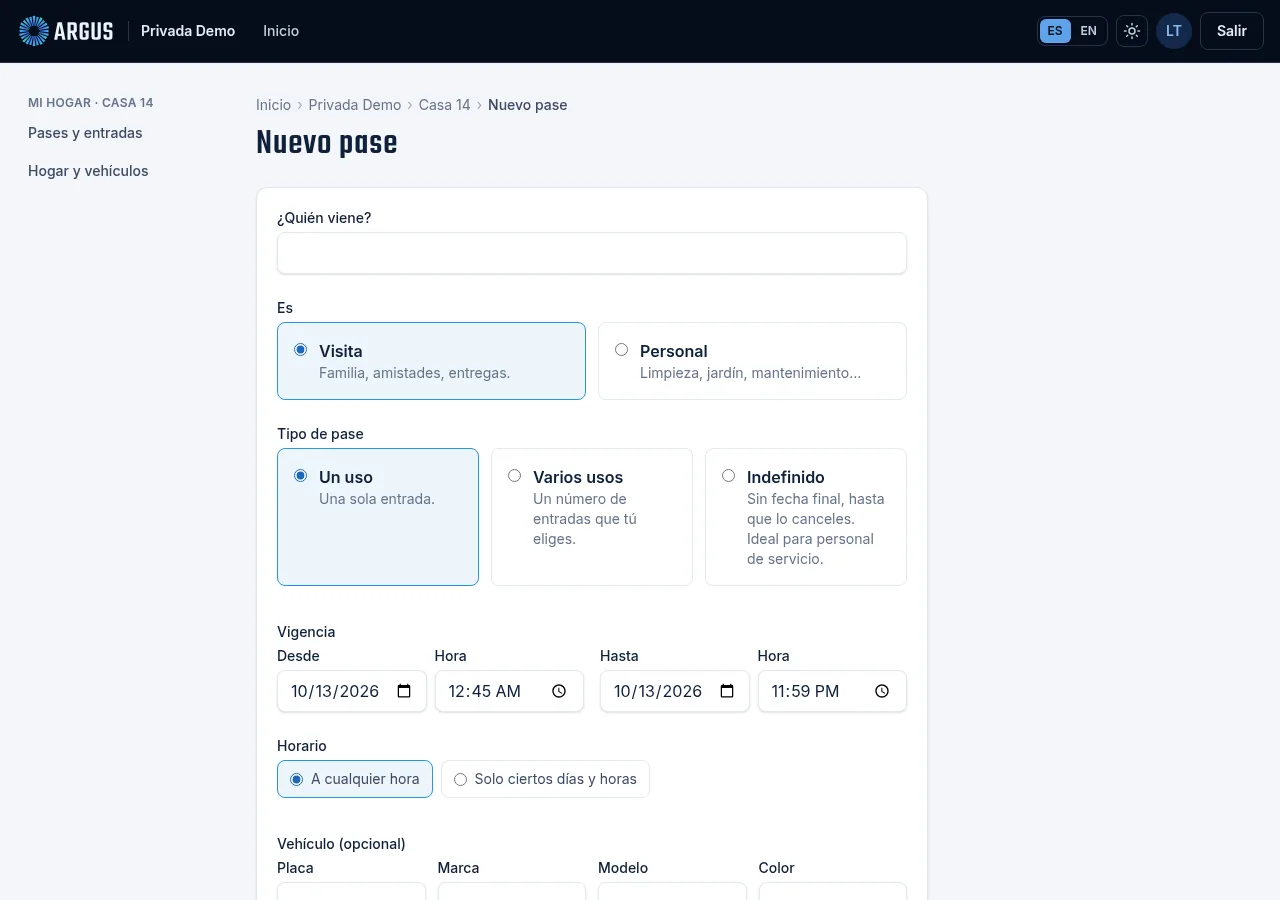Open the Hasta date calendar picker icon
This screenshot has height=900, width=1280.
pos(727,691)
